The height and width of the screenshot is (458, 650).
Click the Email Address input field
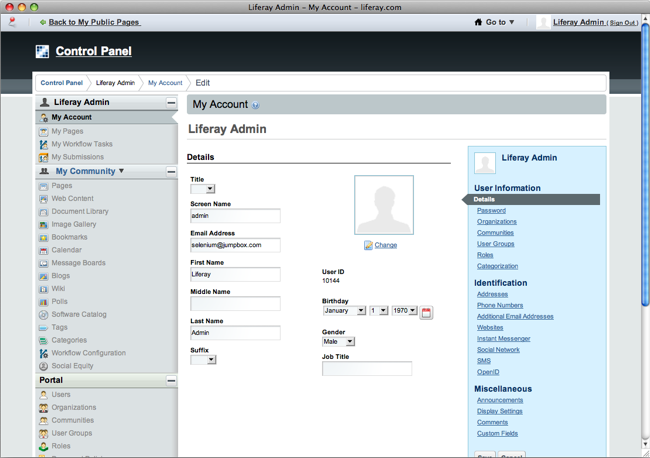click(x=235, y=245)
